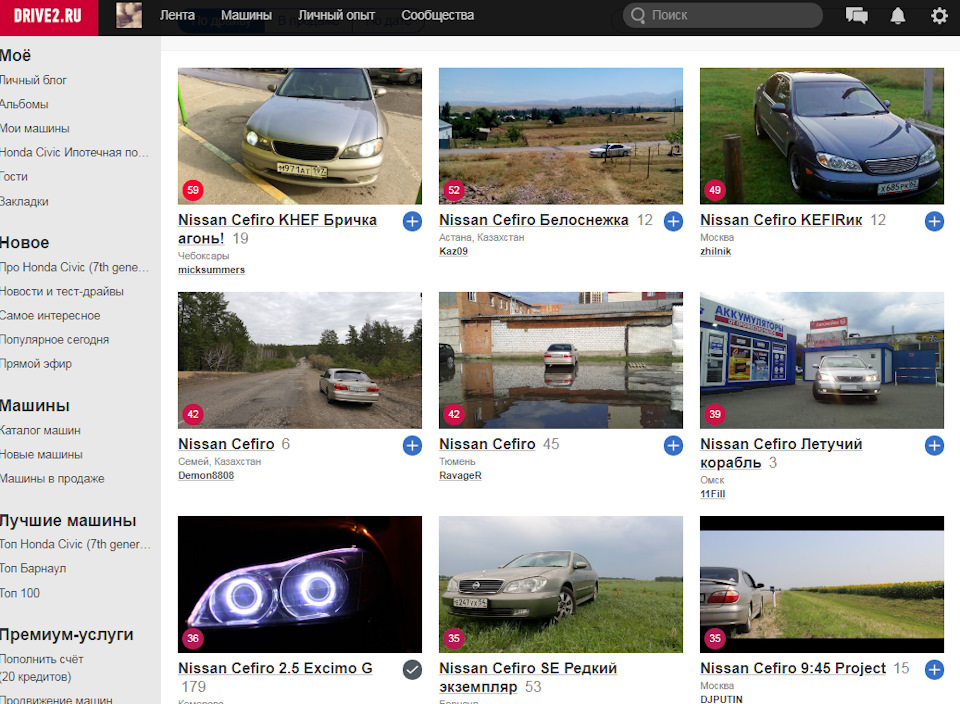
Task: Open user 11Fill profile
Action: (x=713, y=494)
